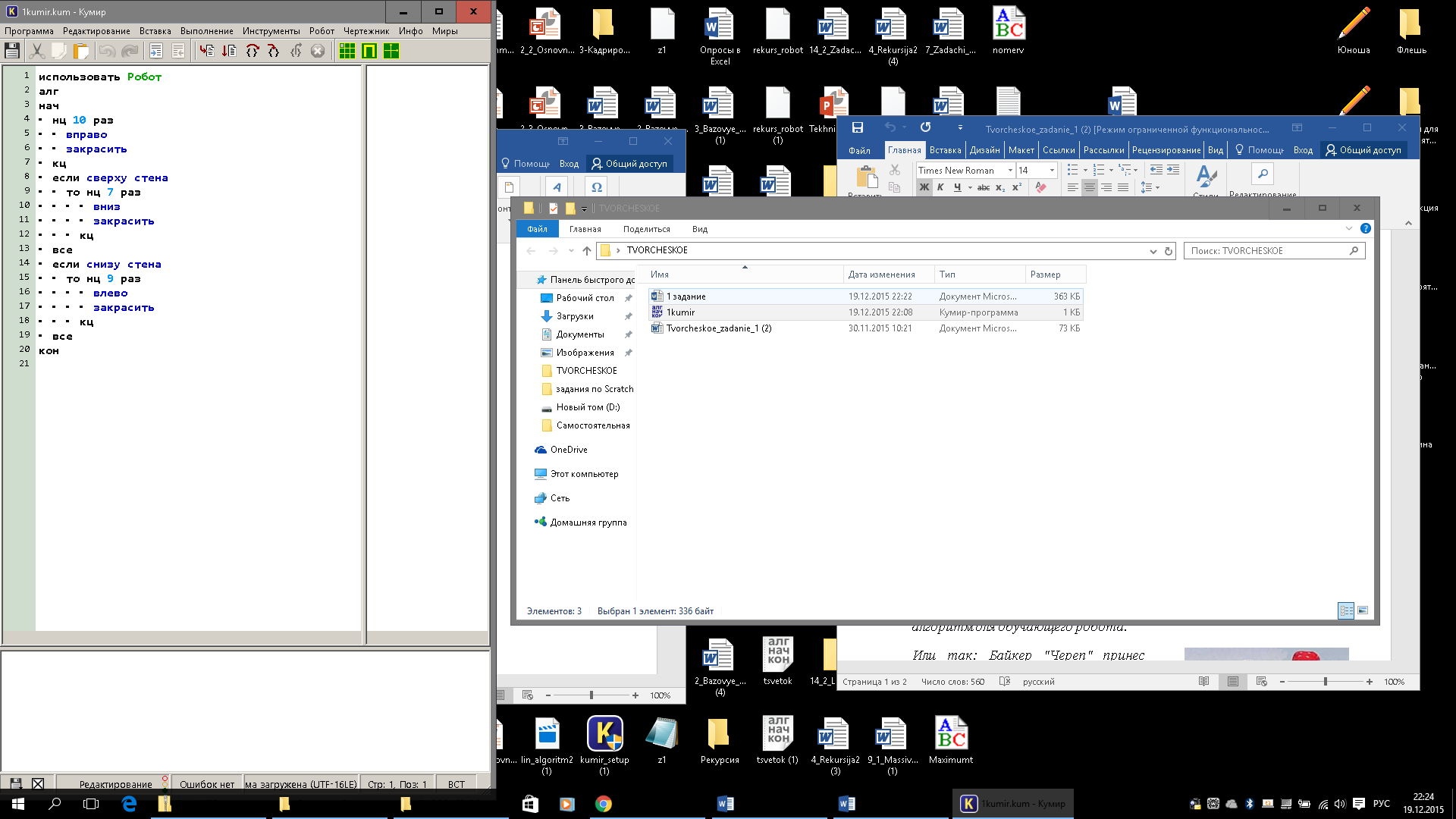Viewport: 1456px width, 819px height.
Task: Click the step-over icon with red arrow
Action: coord(253,51)
